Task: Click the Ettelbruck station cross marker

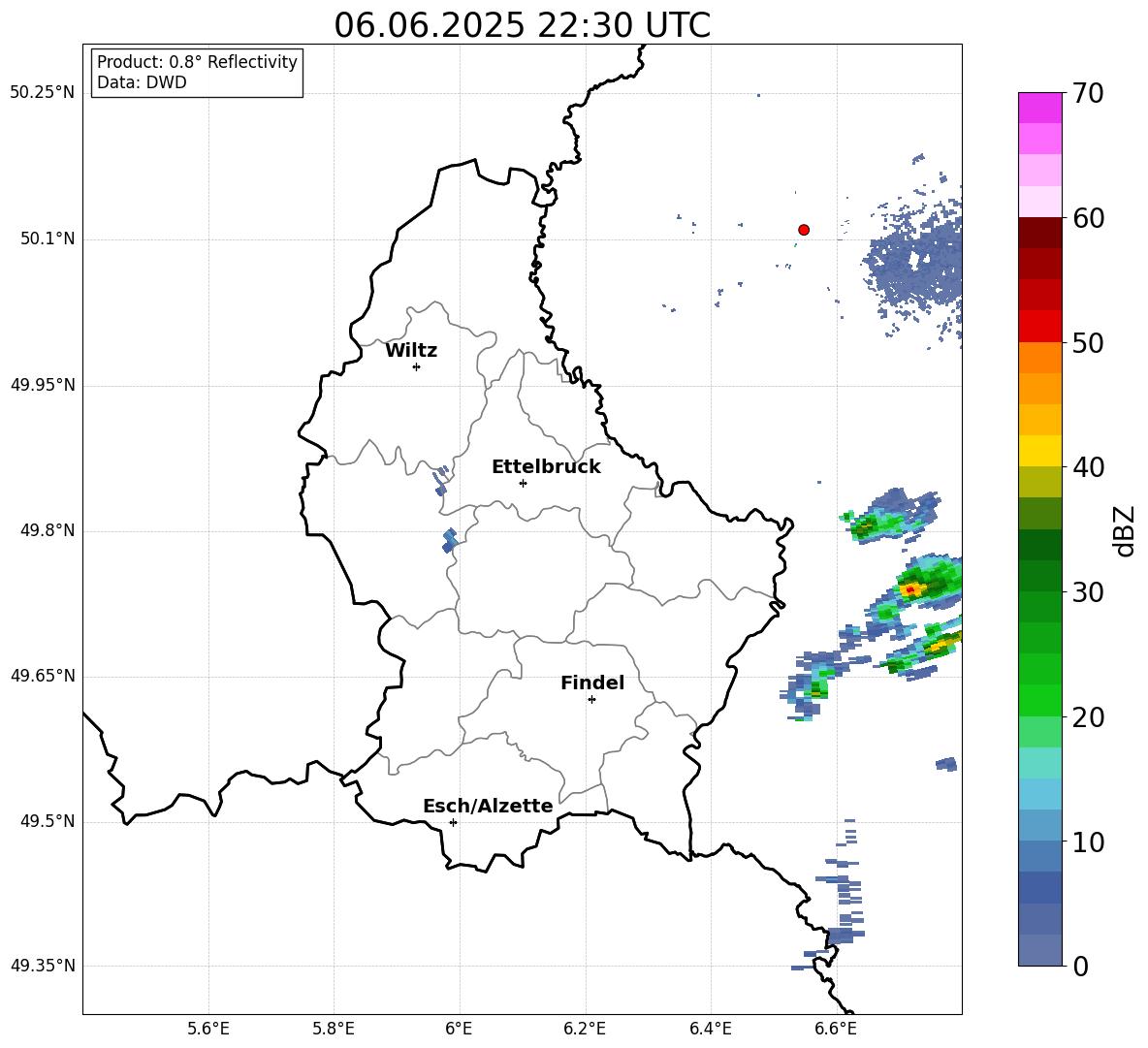Action: 523,483
